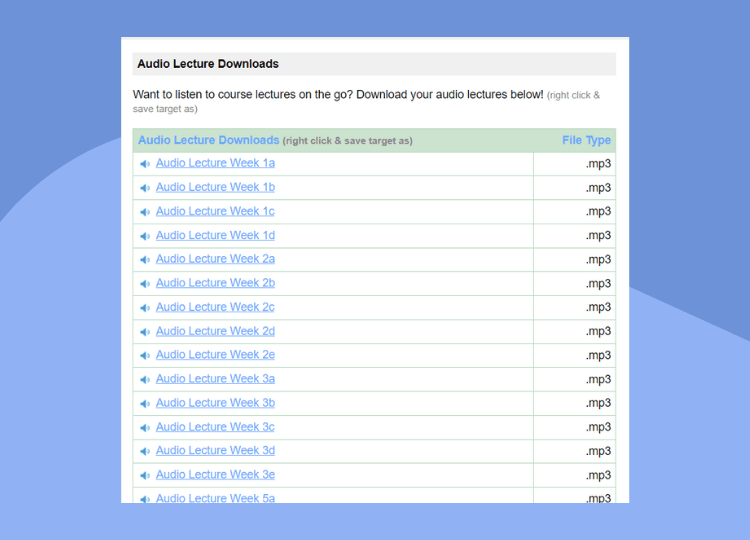Click the .mp3 cell for Week 3e
This screenshot has height=540, width=750.
click(574, 475)
